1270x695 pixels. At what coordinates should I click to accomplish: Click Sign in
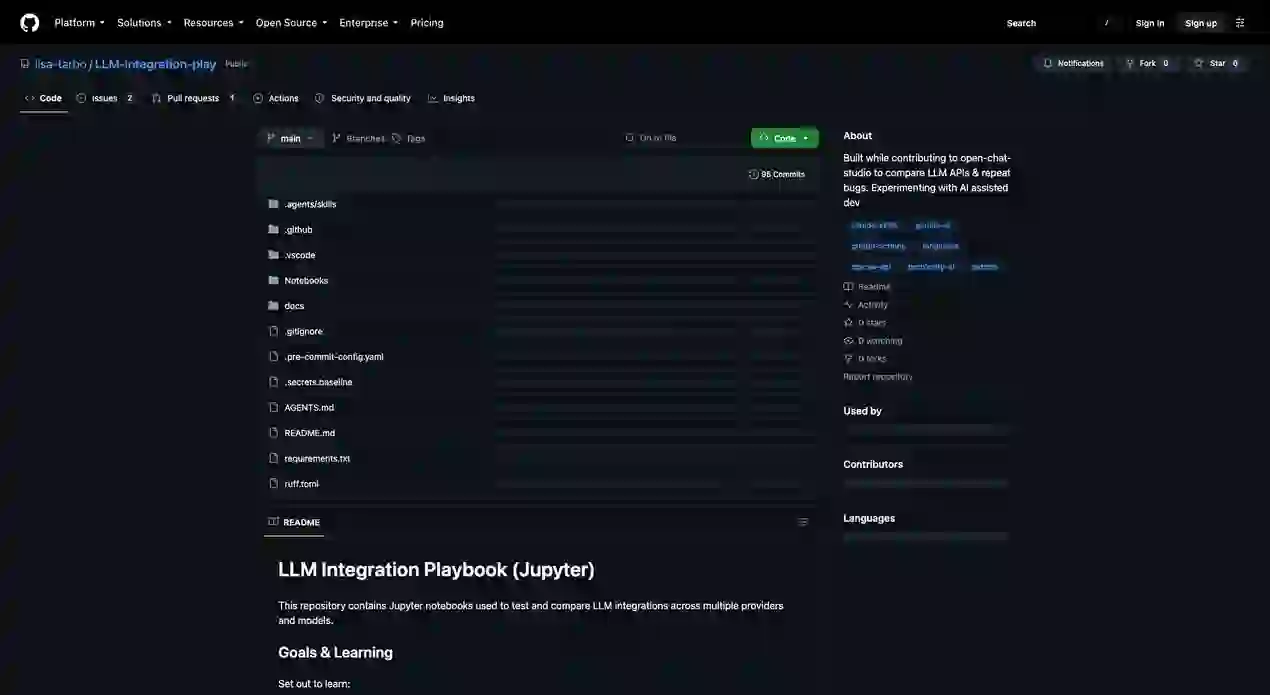click(x=1150, y=23)
